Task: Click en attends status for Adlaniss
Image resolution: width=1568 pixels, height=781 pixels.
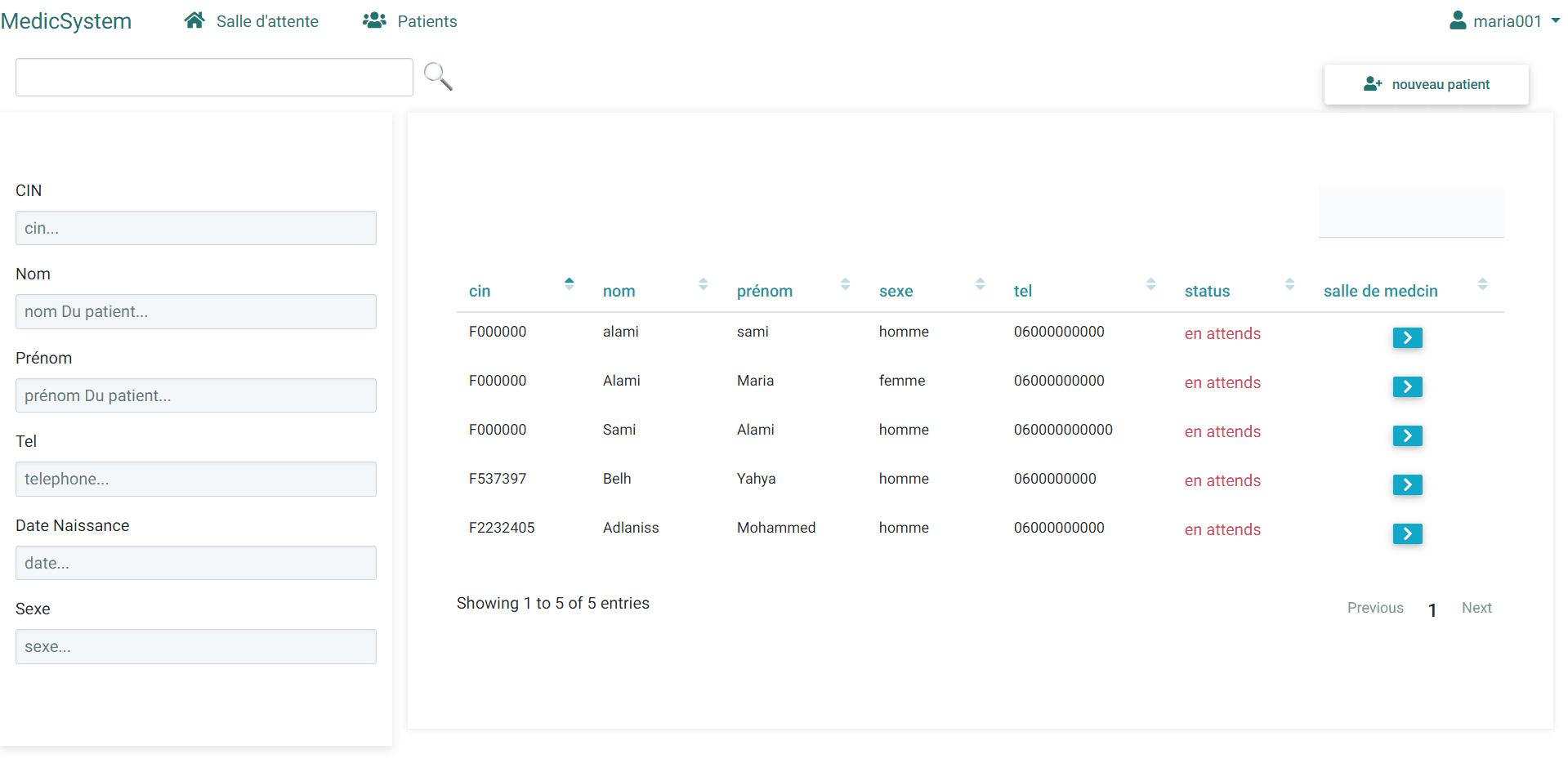Action: [1222, 529]
